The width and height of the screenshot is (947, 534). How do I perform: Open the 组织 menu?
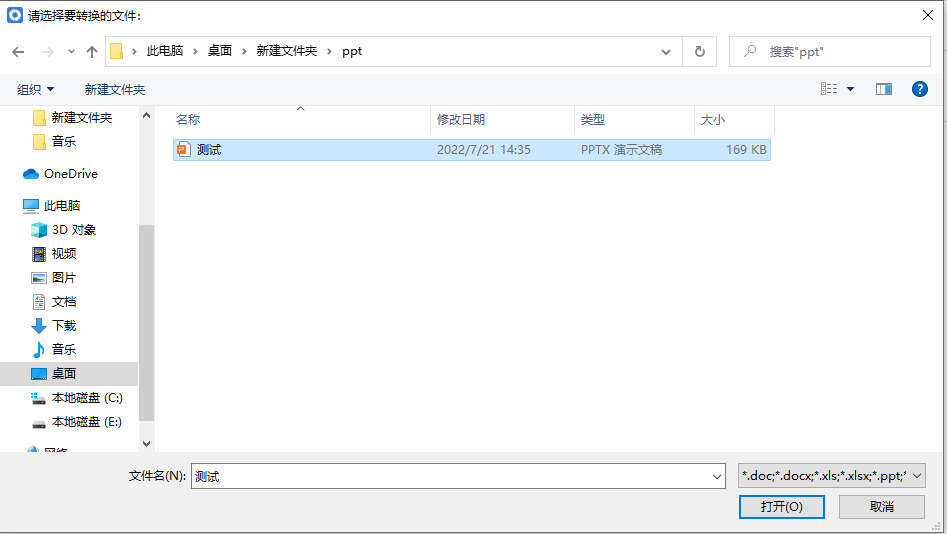[35, 89]
